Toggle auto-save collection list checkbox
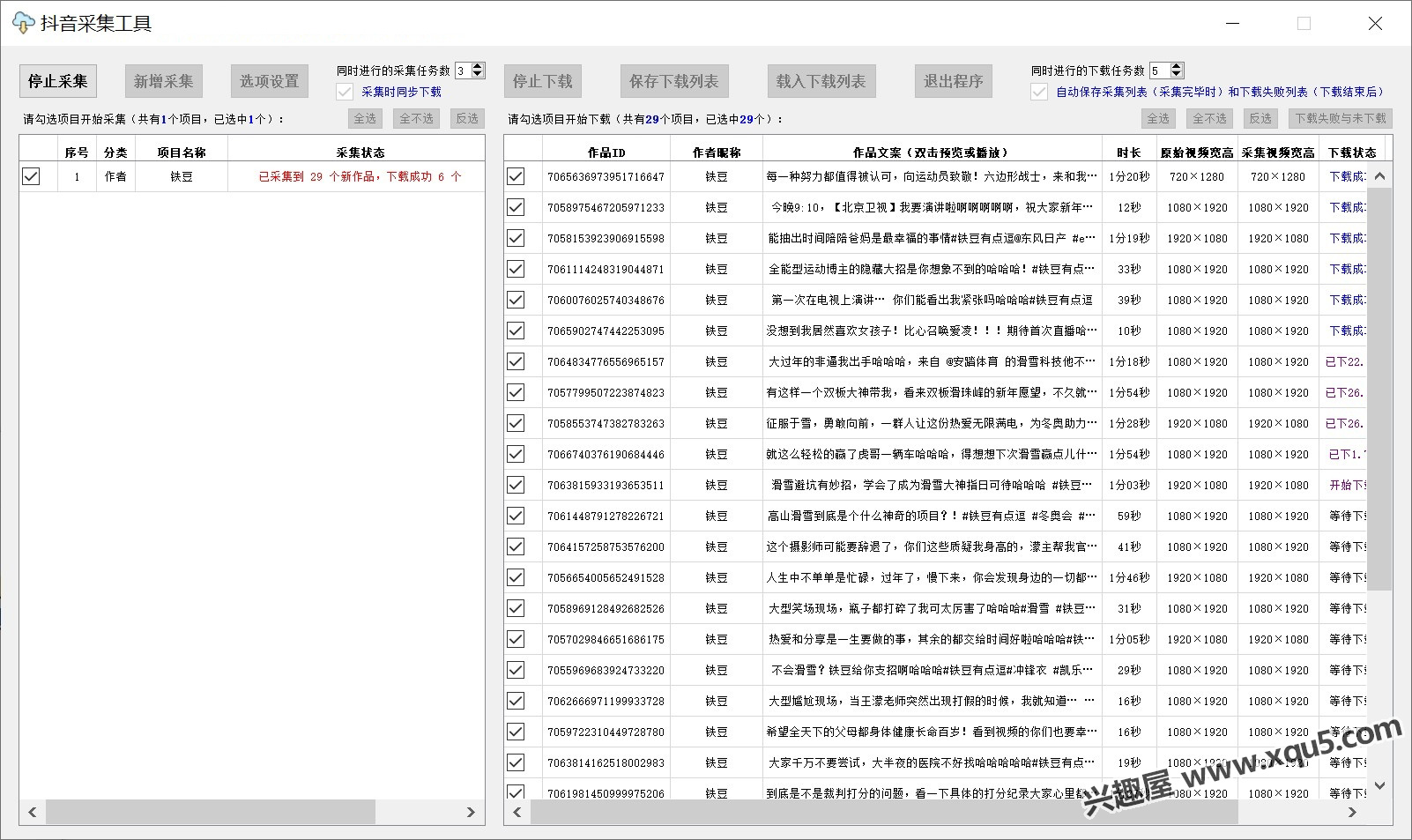 (1039, 92)
